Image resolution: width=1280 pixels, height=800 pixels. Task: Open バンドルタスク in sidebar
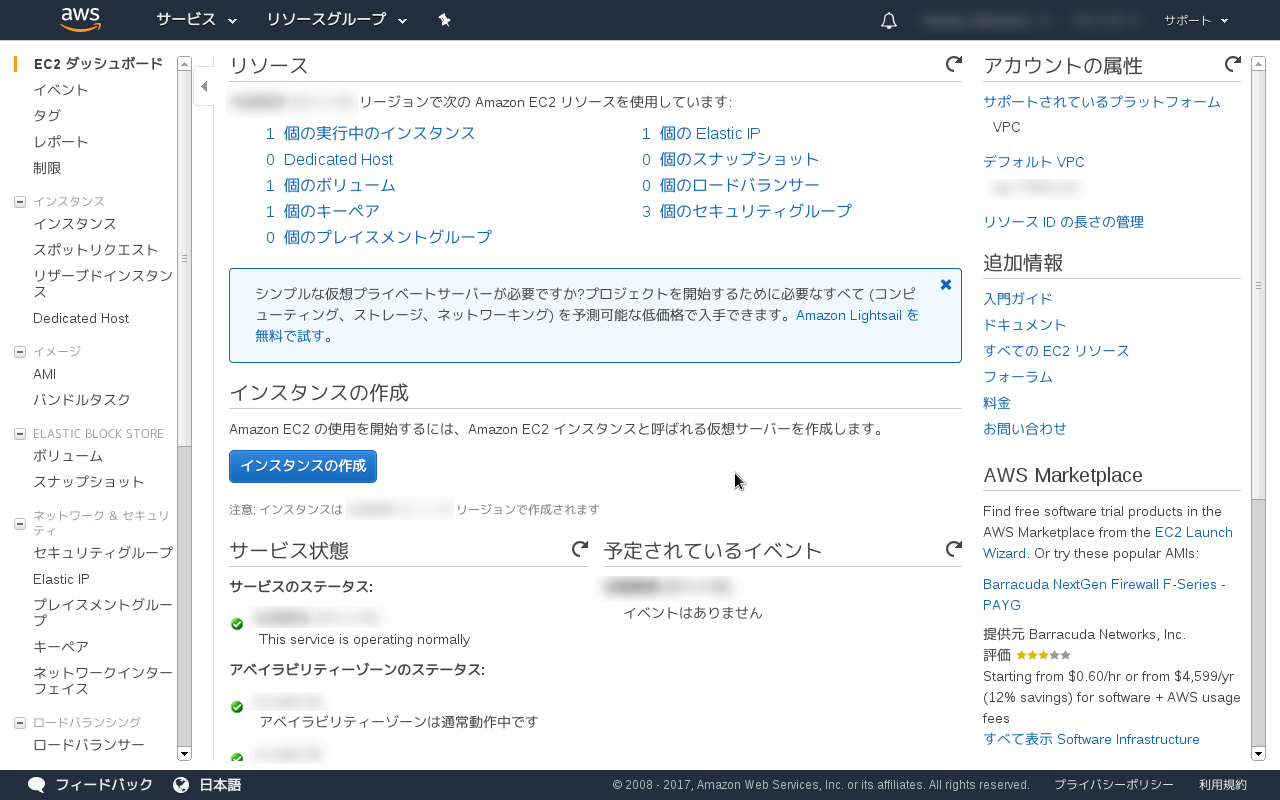coord(82,400)
